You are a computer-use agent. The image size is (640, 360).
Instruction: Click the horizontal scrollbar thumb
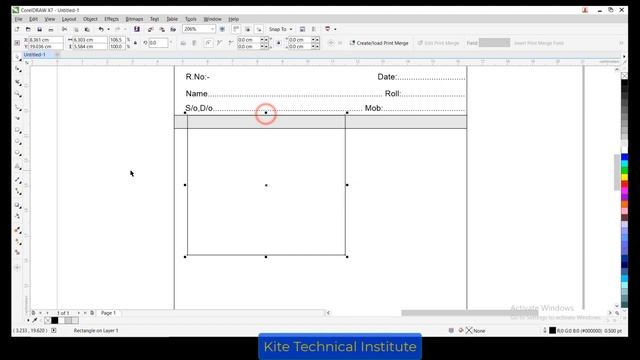coord(469,313)
